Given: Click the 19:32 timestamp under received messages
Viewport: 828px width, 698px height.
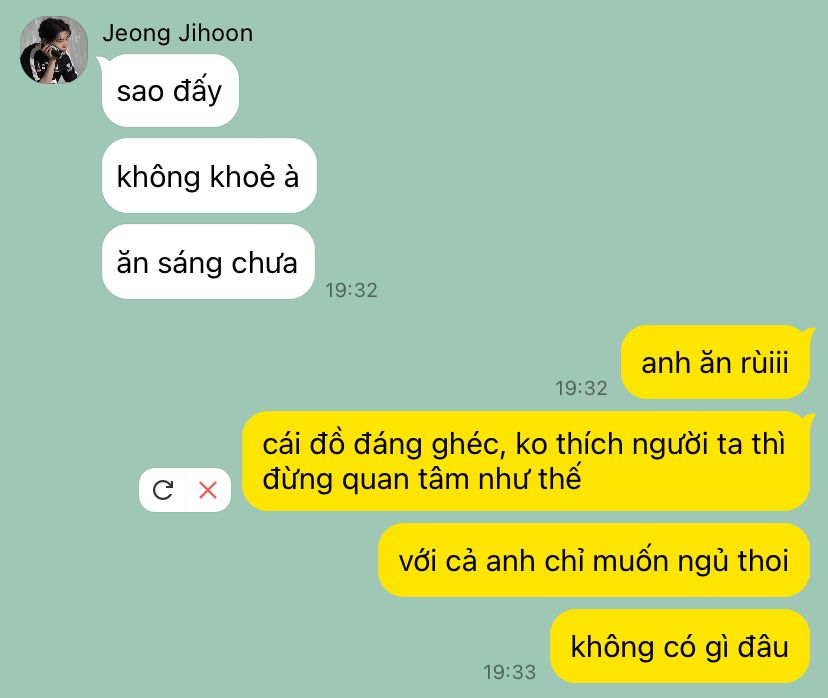Looking at the screenshot, I should (351, 290).
